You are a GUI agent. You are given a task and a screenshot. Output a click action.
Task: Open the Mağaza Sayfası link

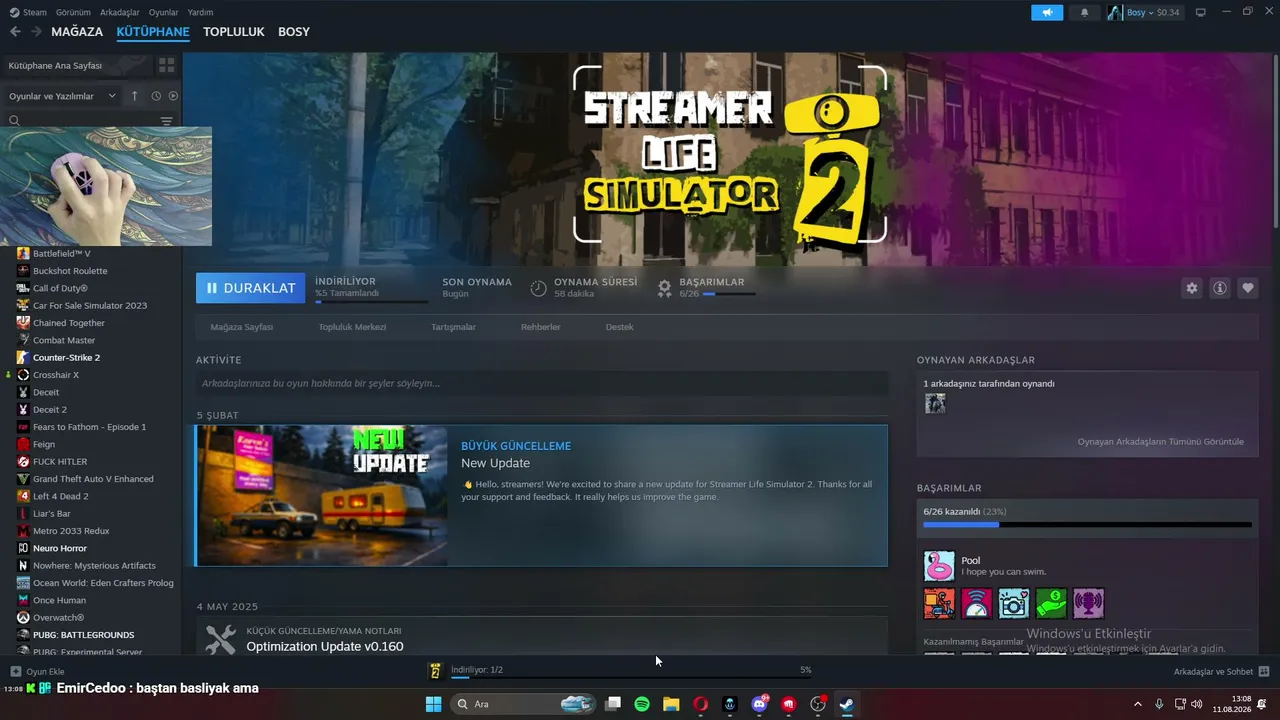242,327
